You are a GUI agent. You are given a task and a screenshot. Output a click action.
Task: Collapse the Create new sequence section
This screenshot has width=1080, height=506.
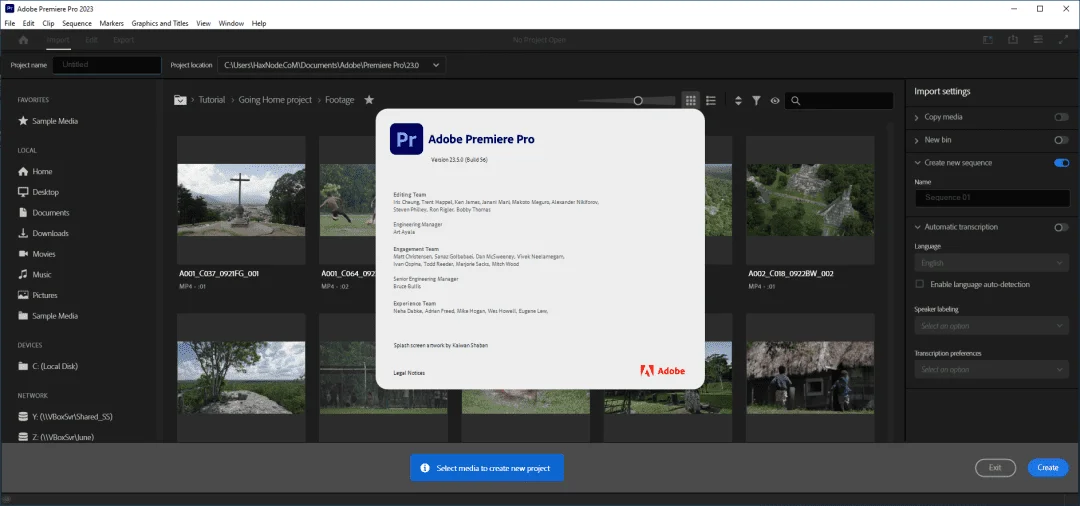[x=917, y=163]
